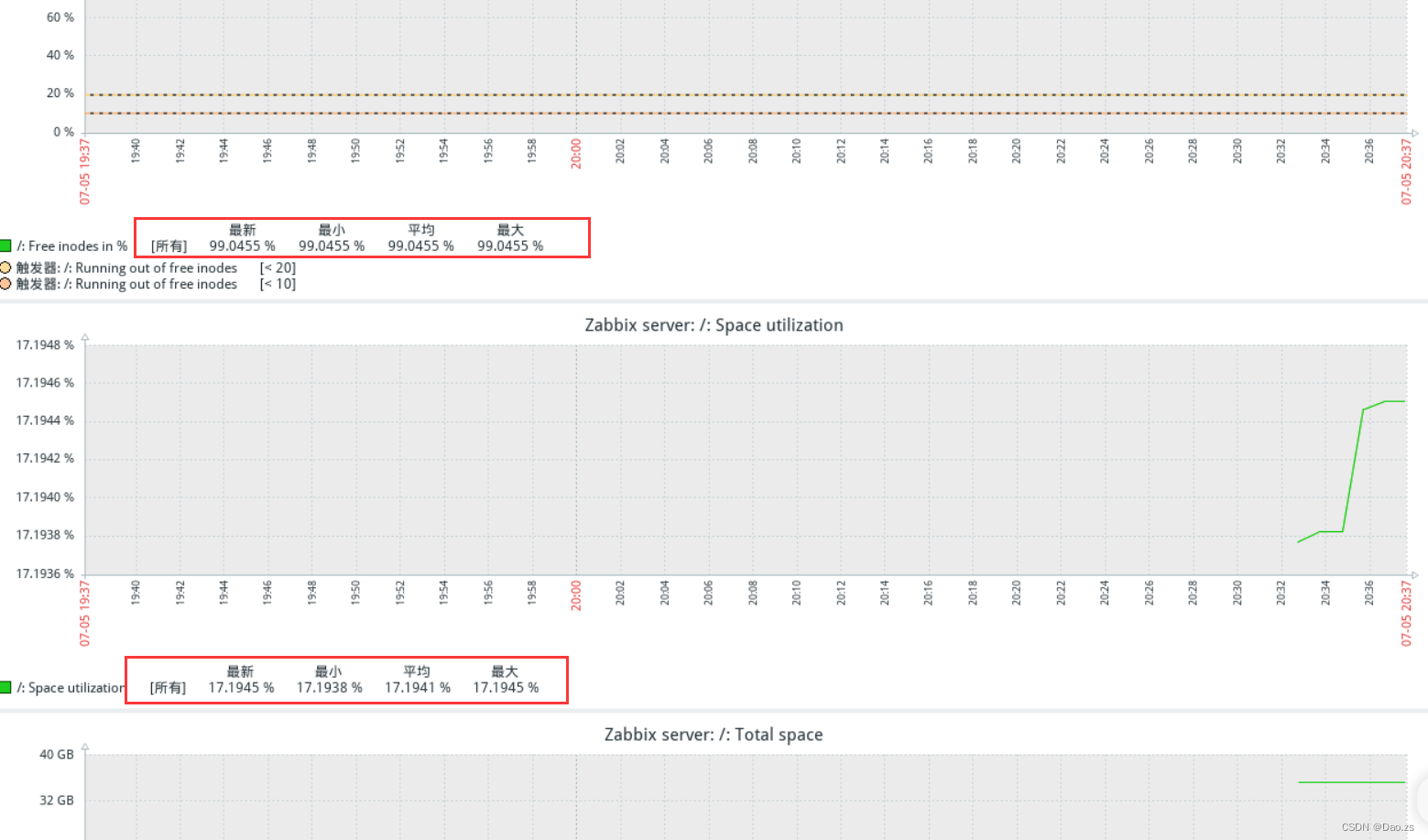1428x840 pixels.
Task: Click the rising green line in Space utilization graph
Action: pyautogui.click(x=1354, y=469)
